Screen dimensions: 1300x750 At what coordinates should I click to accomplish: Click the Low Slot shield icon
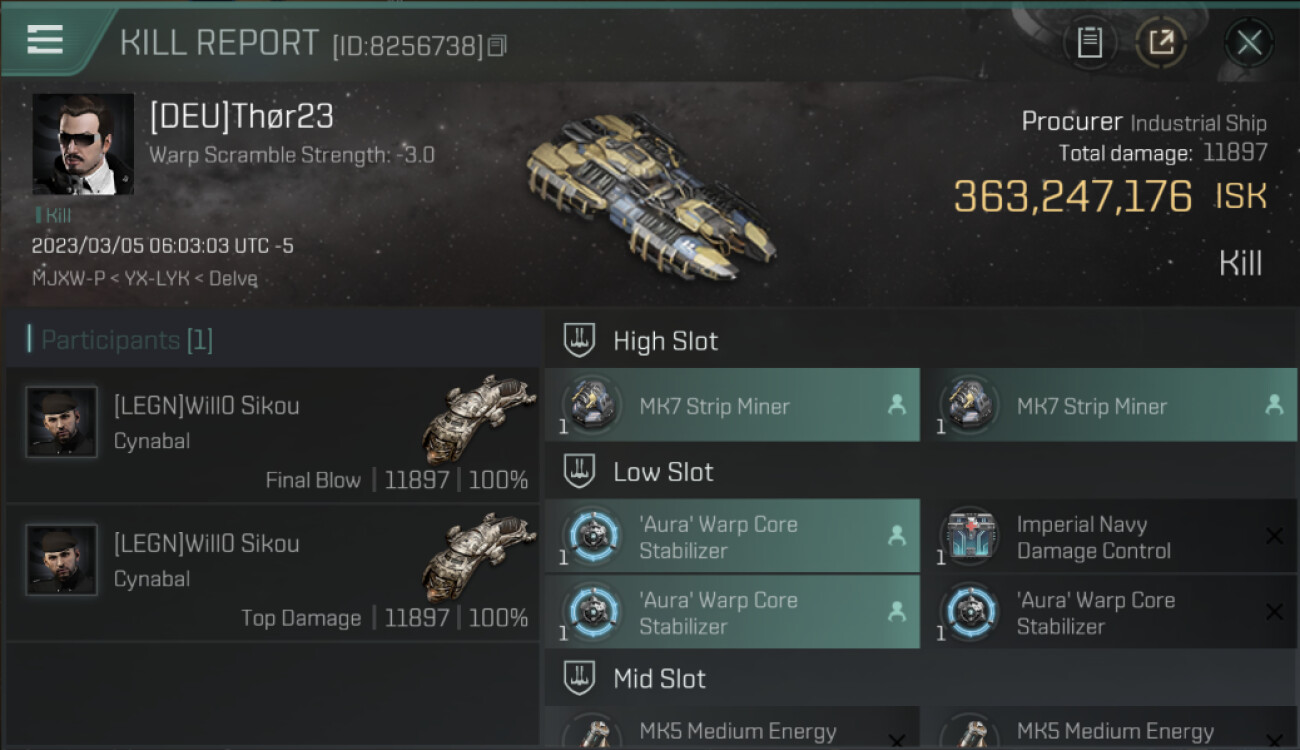[x=579, y=471]
